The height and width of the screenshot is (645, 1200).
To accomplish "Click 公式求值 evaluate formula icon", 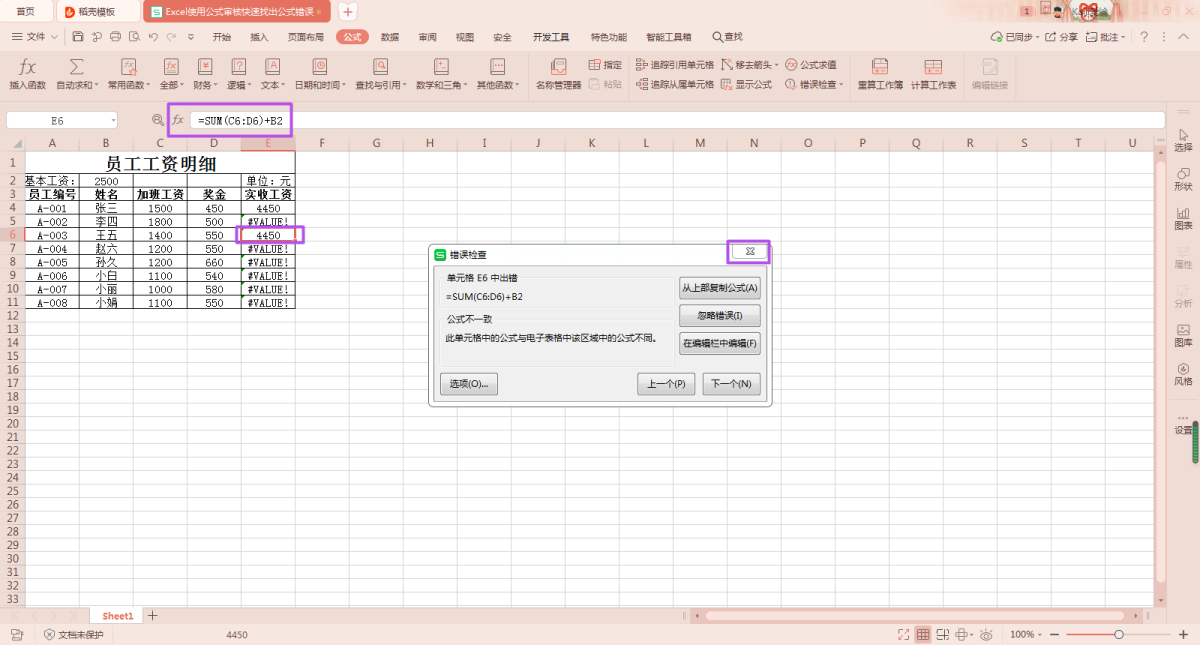I will click(x=811, y=65).
